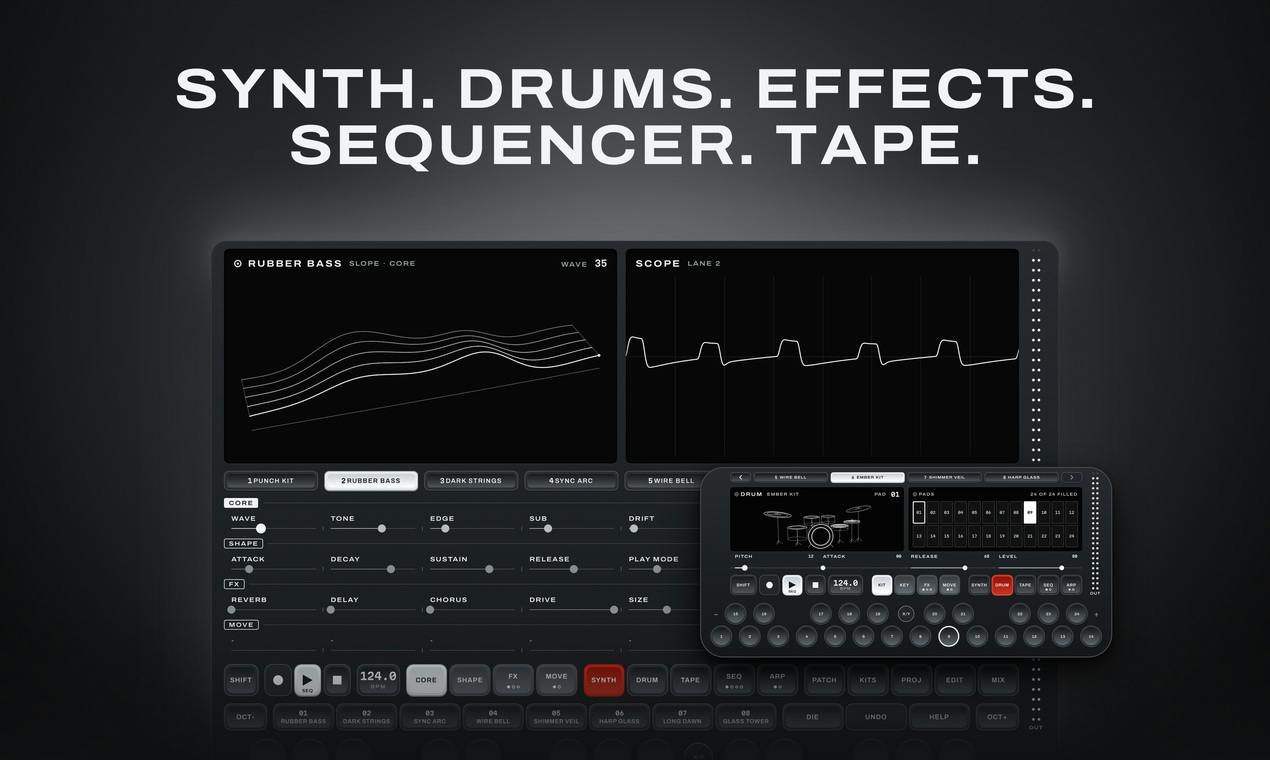This screenshot has height=760, width=1270.
Task: Toggle the KIT button on small device
Action: pyautogui.click(x=882, y=585)
